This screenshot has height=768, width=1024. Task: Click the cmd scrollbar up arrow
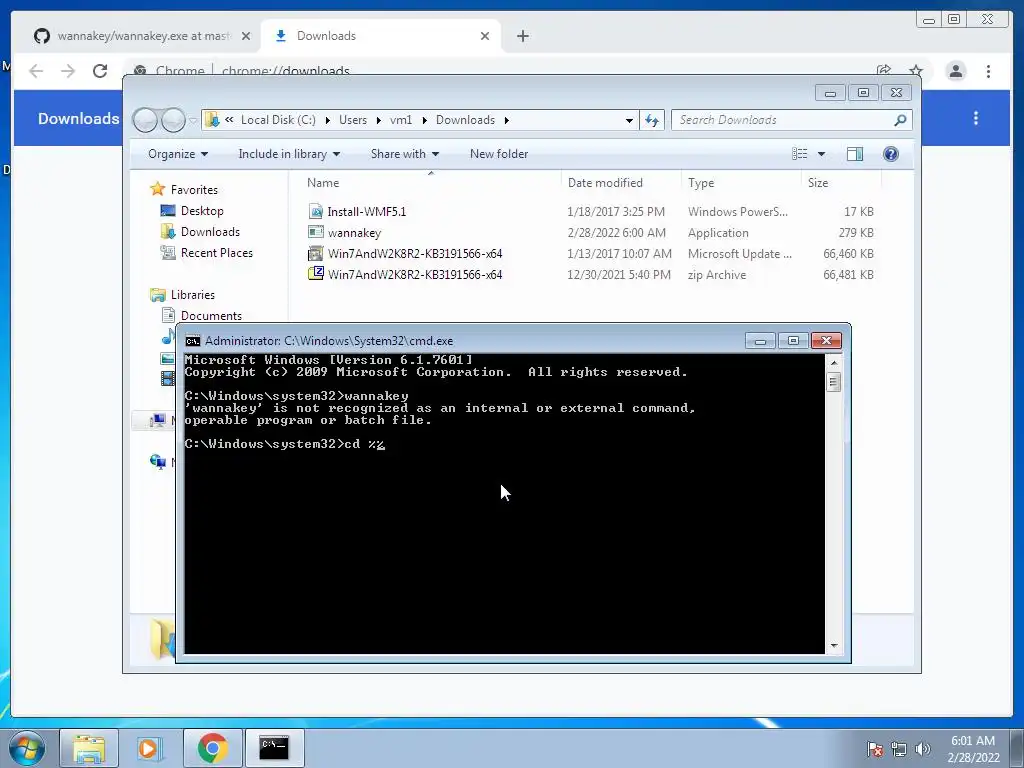pos(833,362)
